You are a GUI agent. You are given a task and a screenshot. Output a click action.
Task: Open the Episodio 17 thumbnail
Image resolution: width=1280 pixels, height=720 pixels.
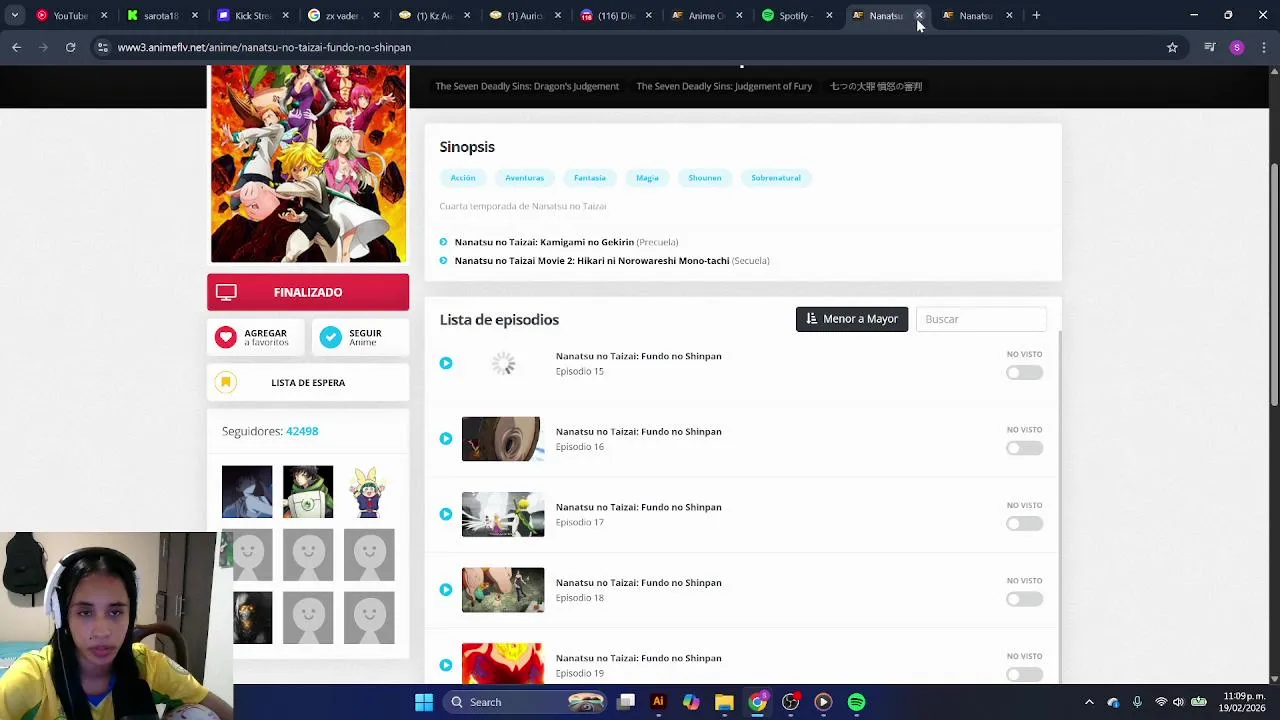click(x=503, y=514)
